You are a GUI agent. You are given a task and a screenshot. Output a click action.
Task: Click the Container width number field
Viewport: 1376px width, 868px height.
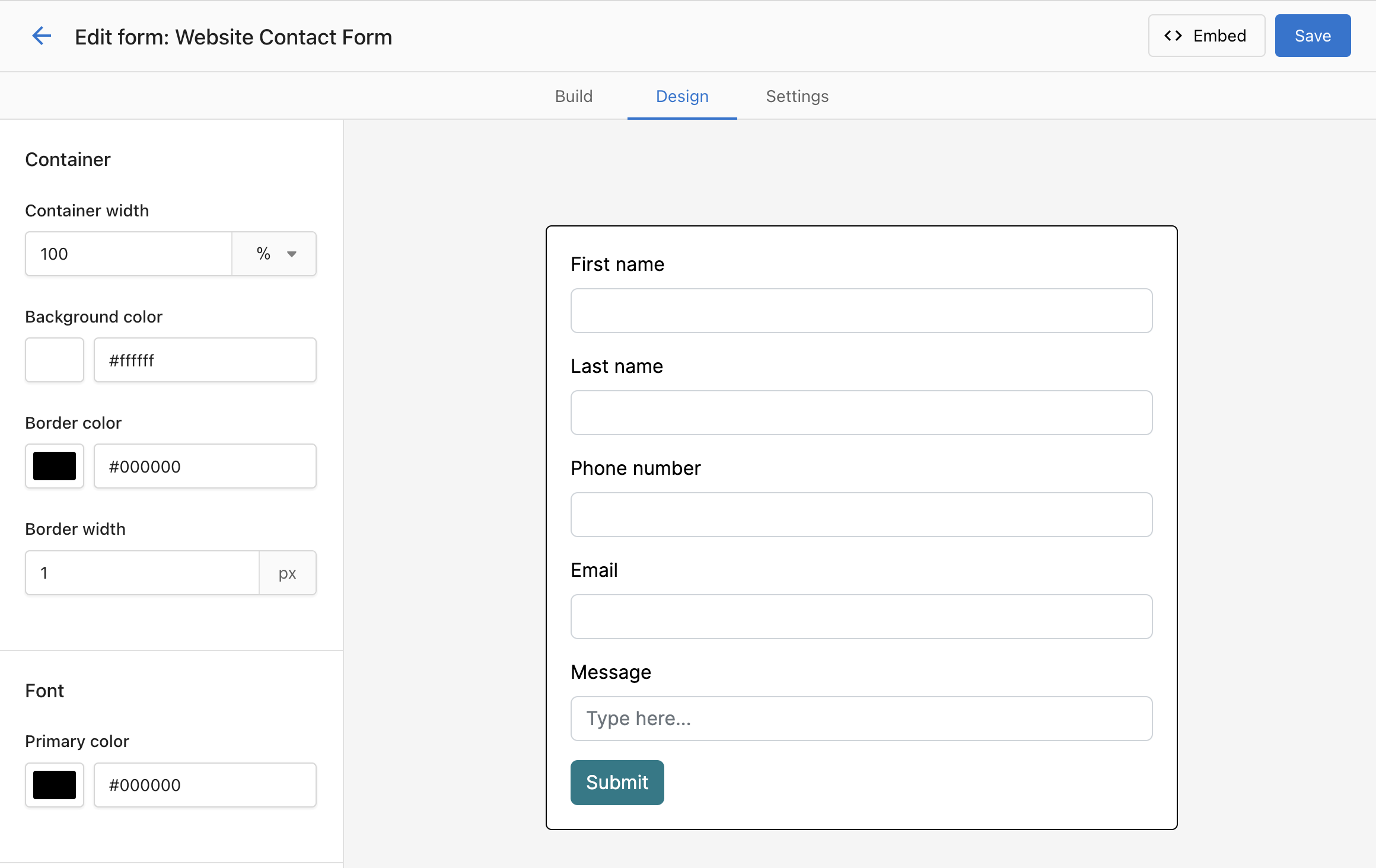click(x=128, y=254)
